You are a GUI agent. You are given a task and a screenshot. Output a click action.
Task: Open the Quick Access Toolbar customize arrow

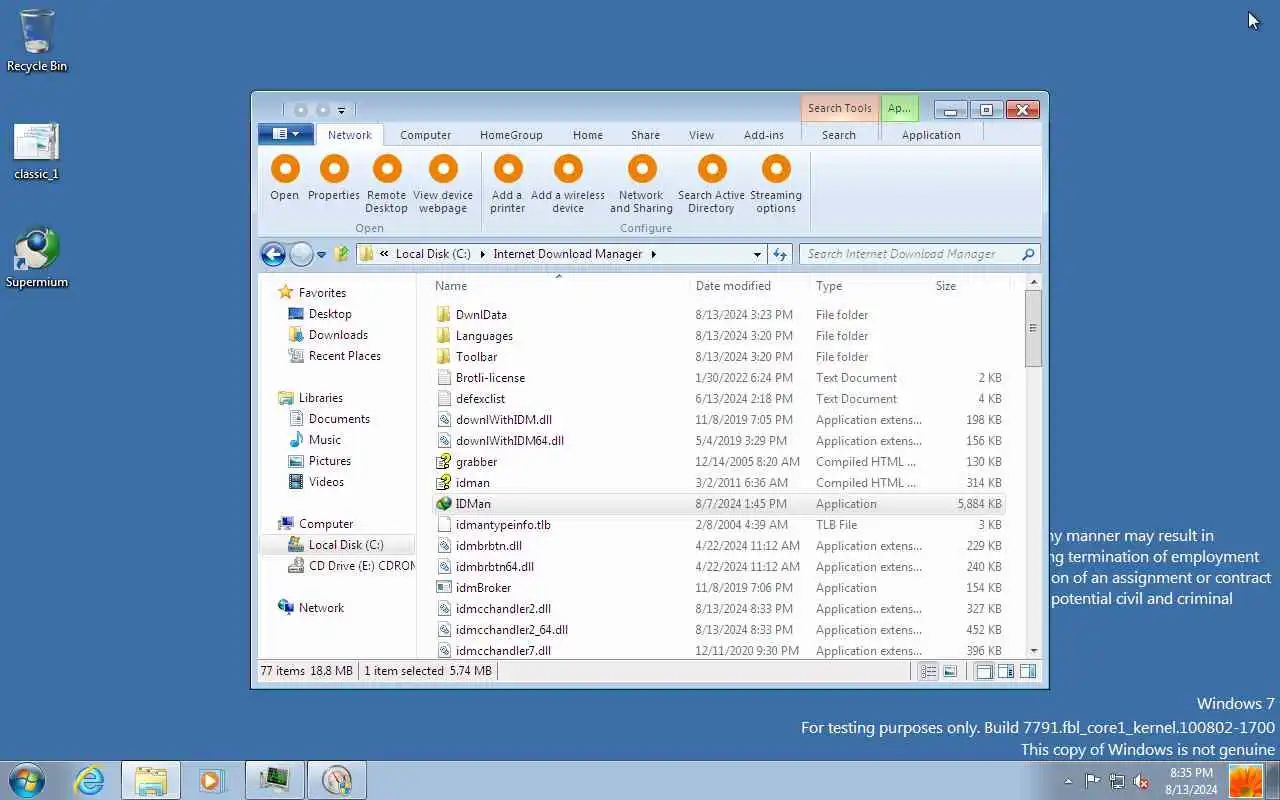(341, 110)
